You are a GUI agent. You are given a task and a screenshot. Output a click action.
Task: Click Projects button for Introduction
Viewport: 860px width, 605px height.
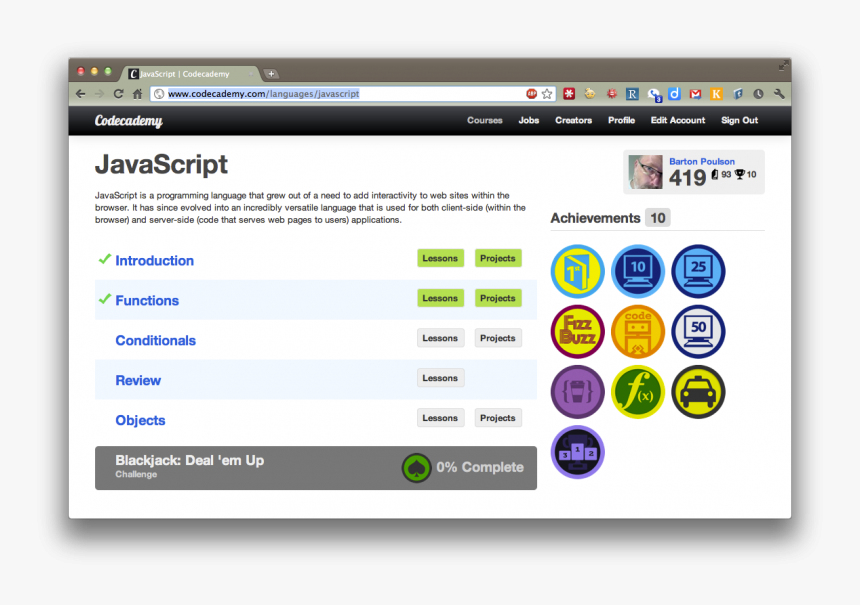coord(498,258)
